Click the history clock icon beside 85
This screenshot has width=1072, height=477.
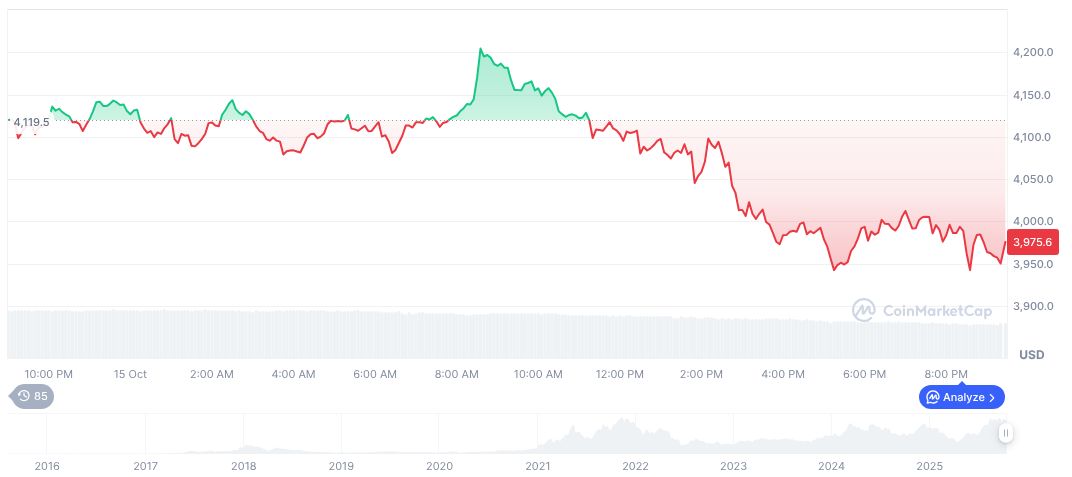pyautogui.click(x=24, y=396)
